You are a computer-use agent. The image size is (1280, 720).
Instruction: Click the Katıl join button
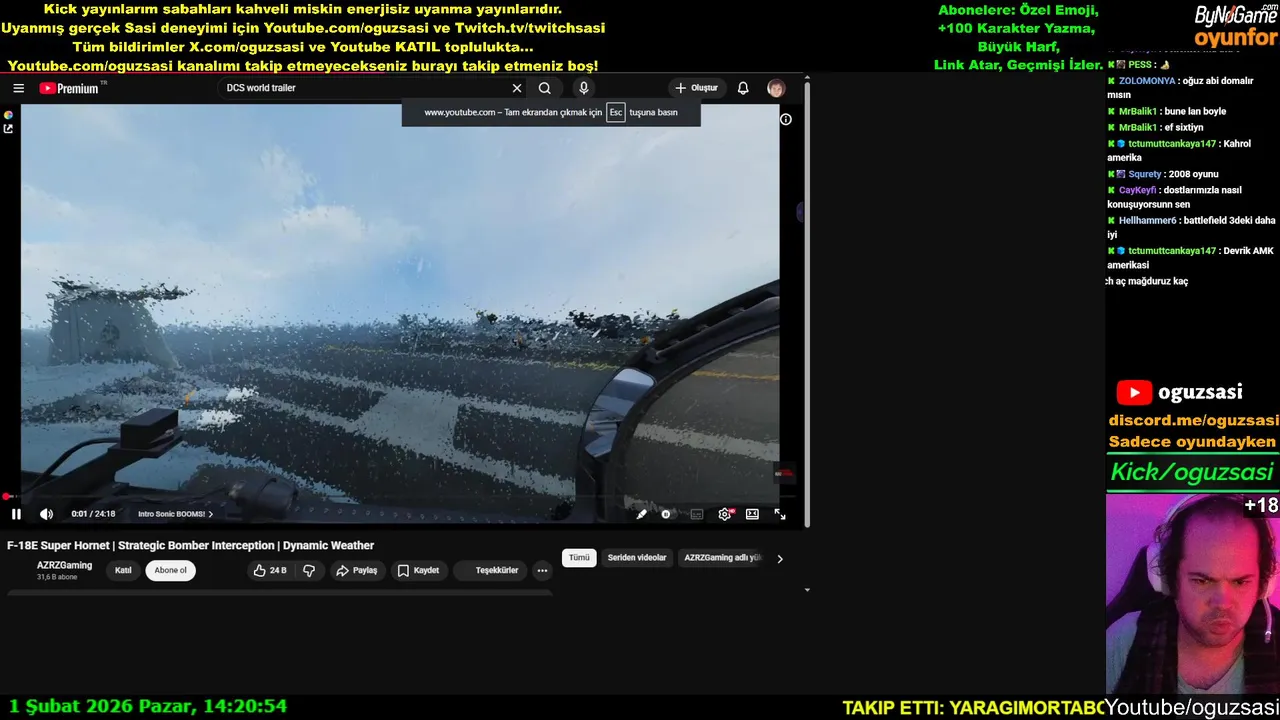point(123,571)
